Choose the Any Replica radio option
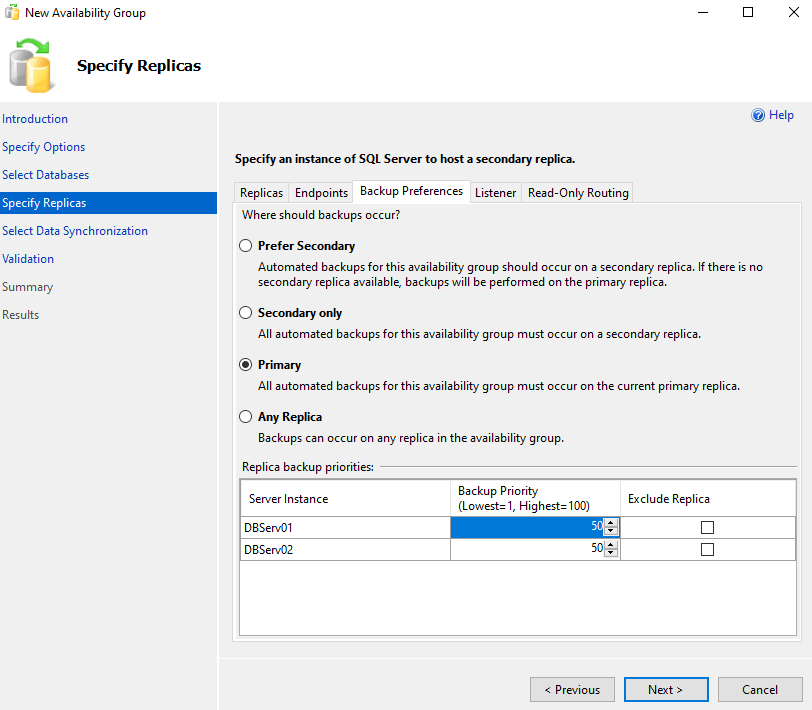Screen dimensions: 812x710 [x=246, y=417]
